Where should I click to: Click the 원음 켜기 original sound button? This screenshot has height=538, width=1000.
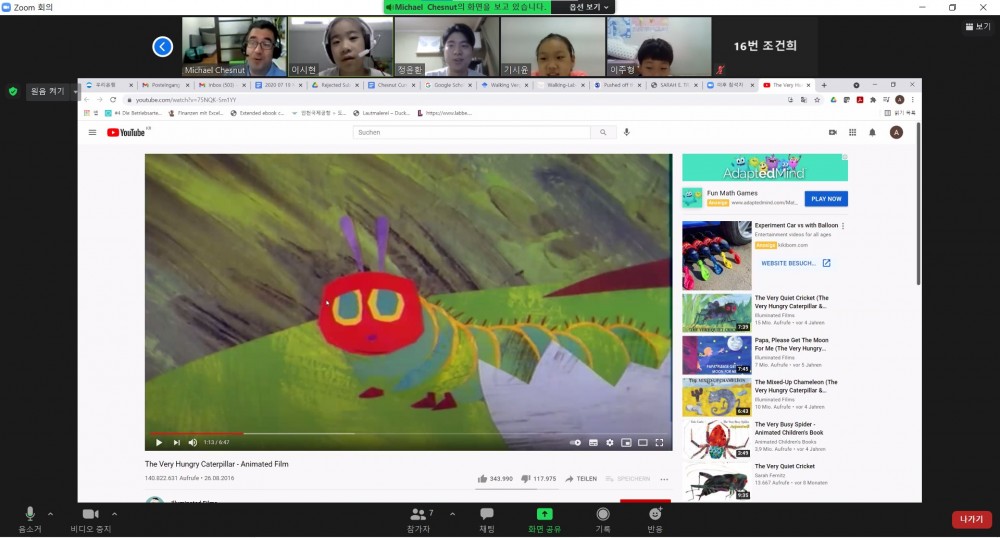pos(47,91)
